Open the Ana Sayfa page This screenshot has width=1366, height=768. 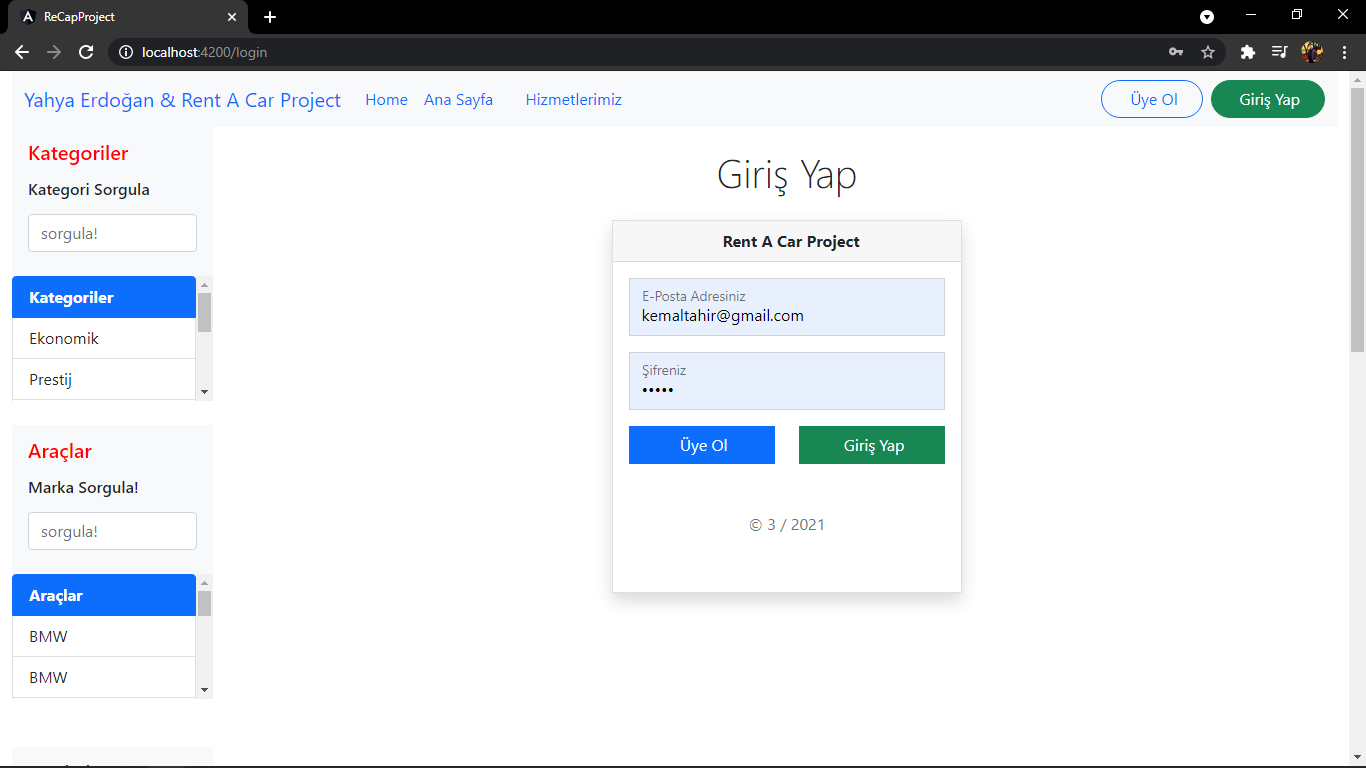[458, 99]
